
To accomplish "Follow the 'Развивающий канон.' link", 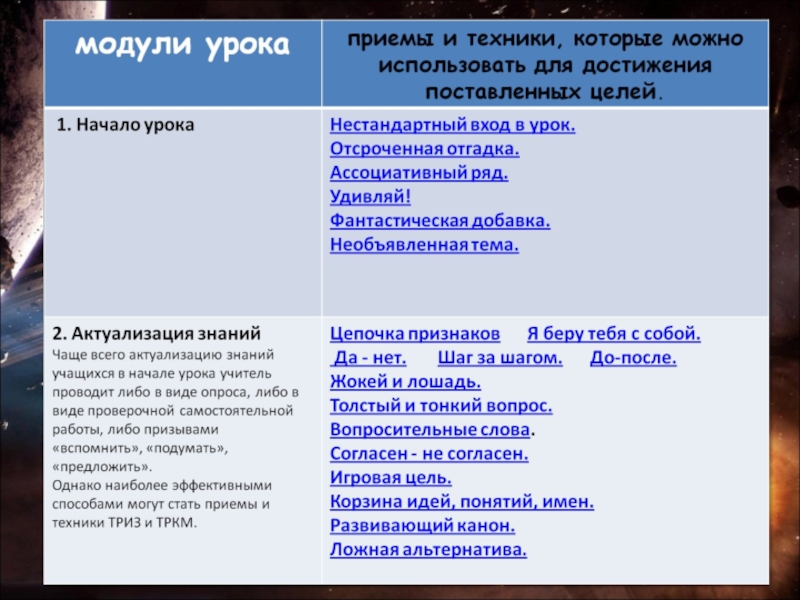I will click(422, 526).
